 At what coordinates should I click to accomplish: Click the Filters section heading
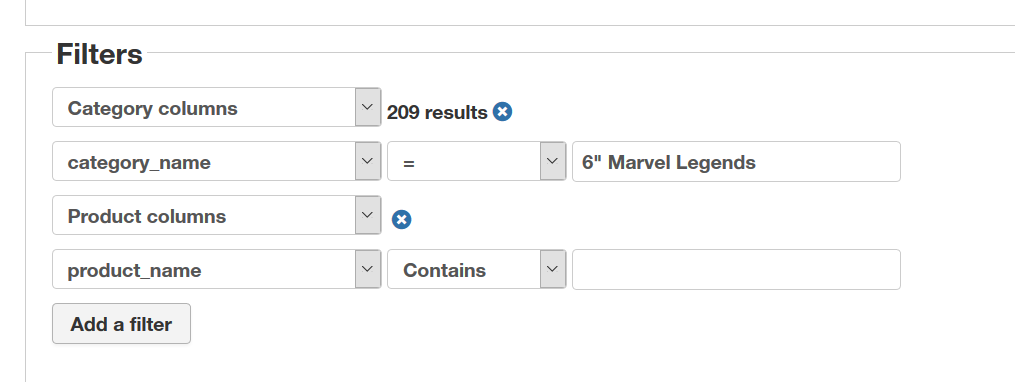coord(99,54)
